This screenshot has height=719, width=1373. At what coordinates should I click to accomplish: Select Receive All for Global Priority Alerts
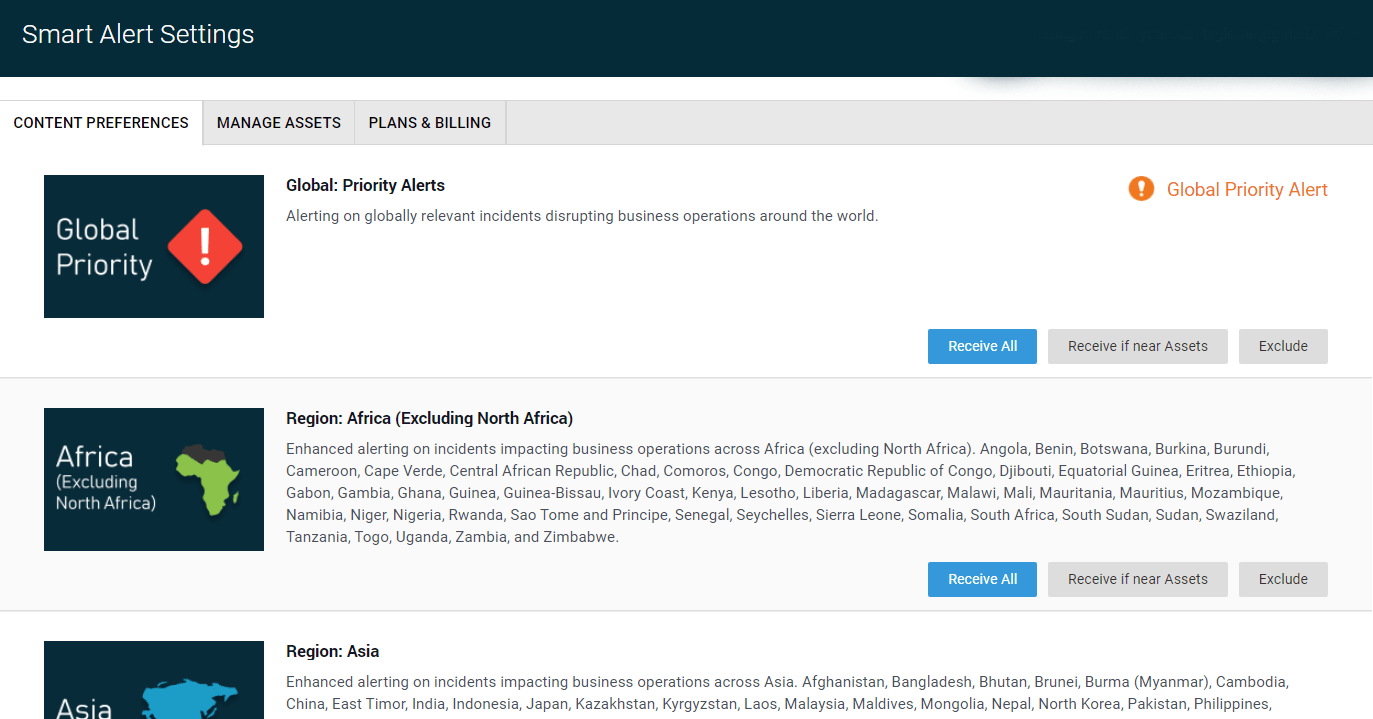click(982, 346)
